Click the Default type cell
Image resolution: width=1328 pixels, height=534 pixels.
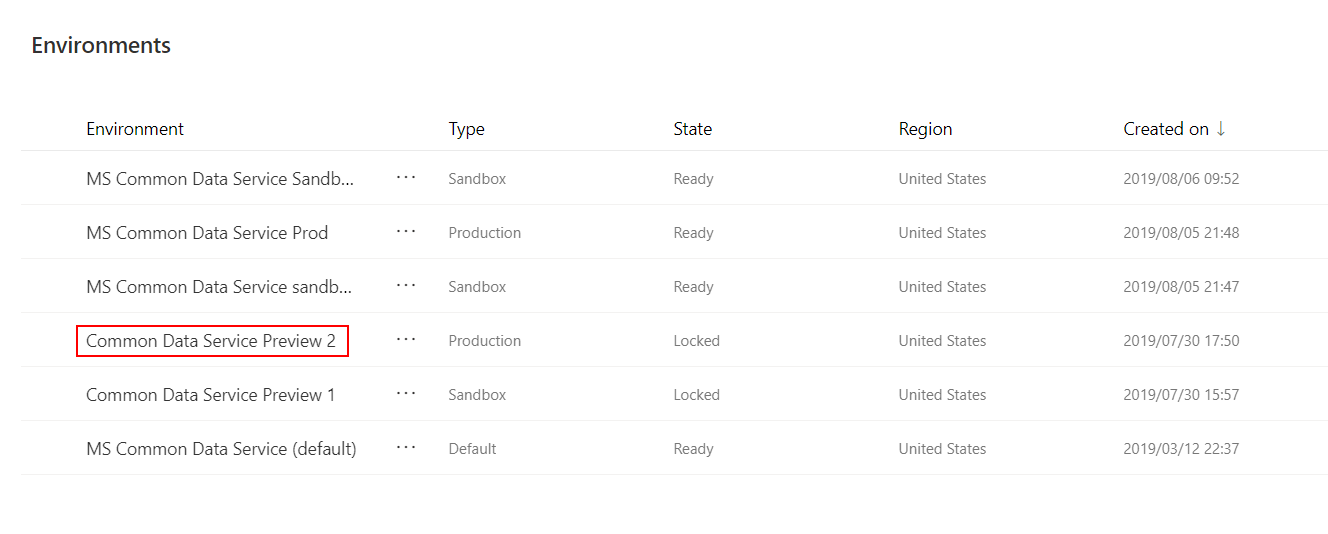click(472, 449)
